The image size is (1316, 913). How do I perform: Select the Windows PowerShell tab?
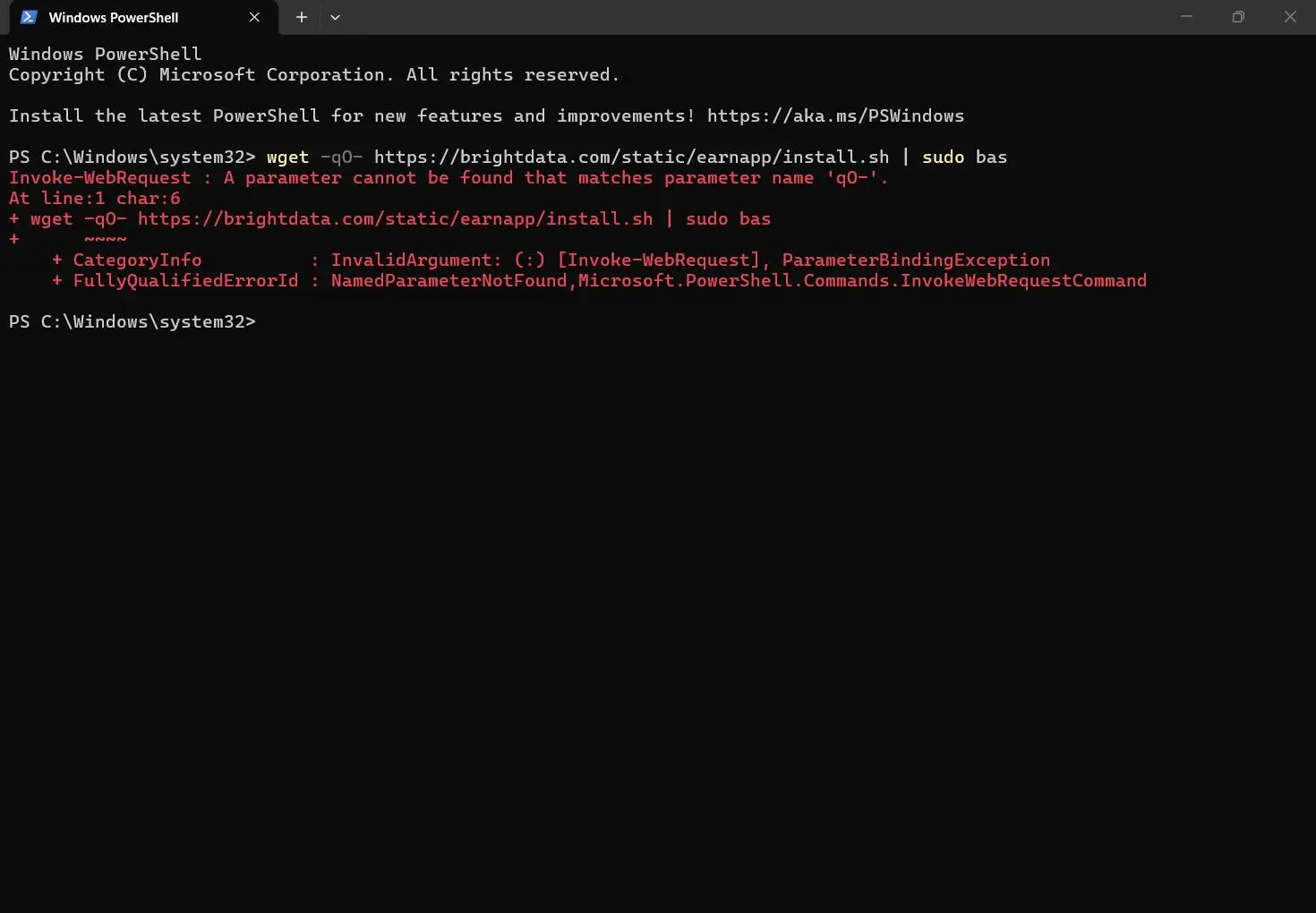pos(143,18)
